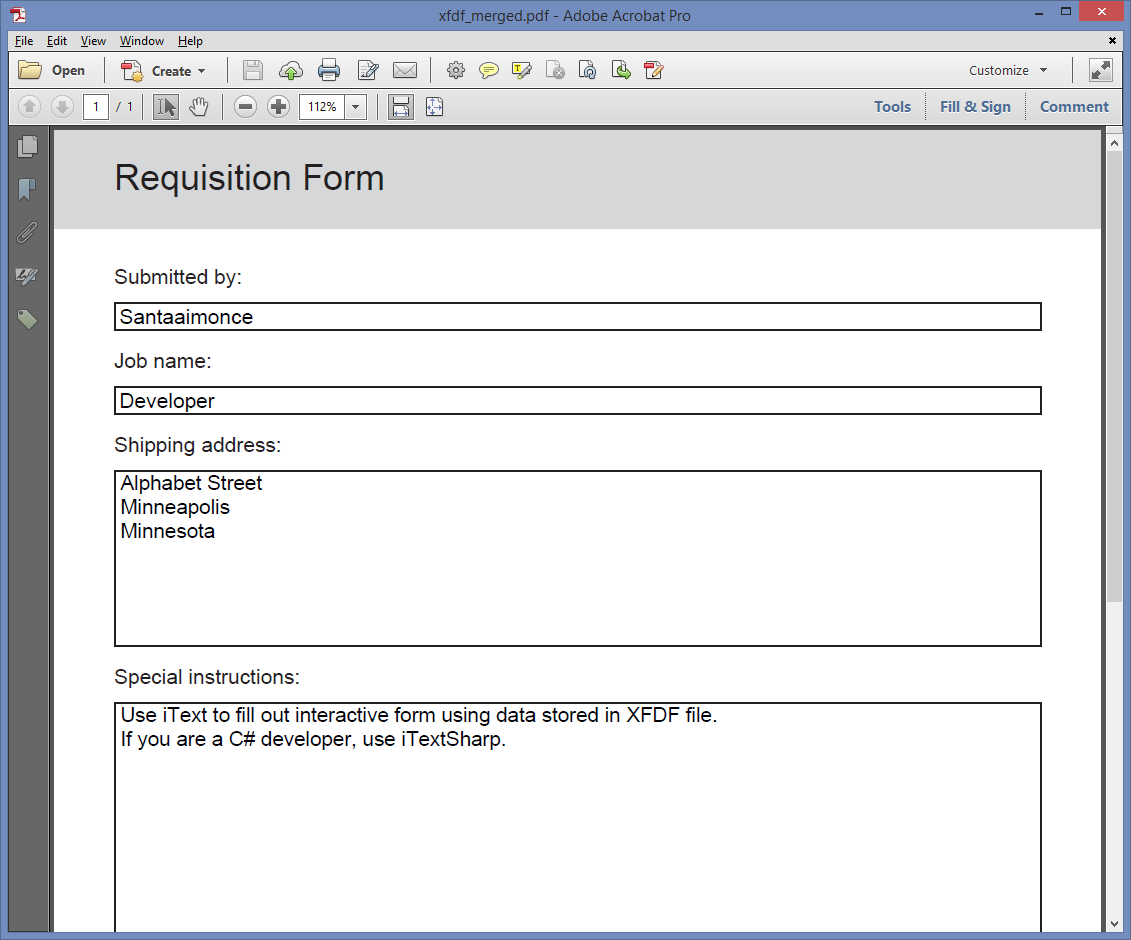Show the Bookmarks panel

(x=27, y=190)
